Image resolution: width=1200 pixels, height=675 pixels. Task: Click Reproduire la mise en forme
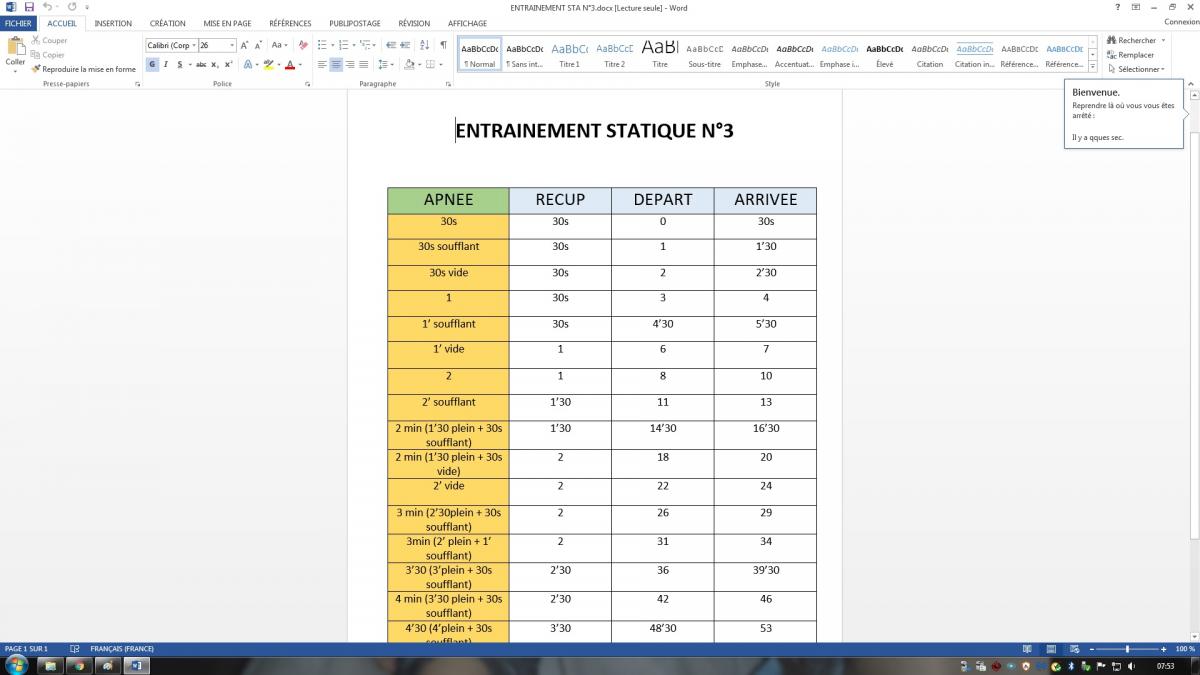coord(83,69)
